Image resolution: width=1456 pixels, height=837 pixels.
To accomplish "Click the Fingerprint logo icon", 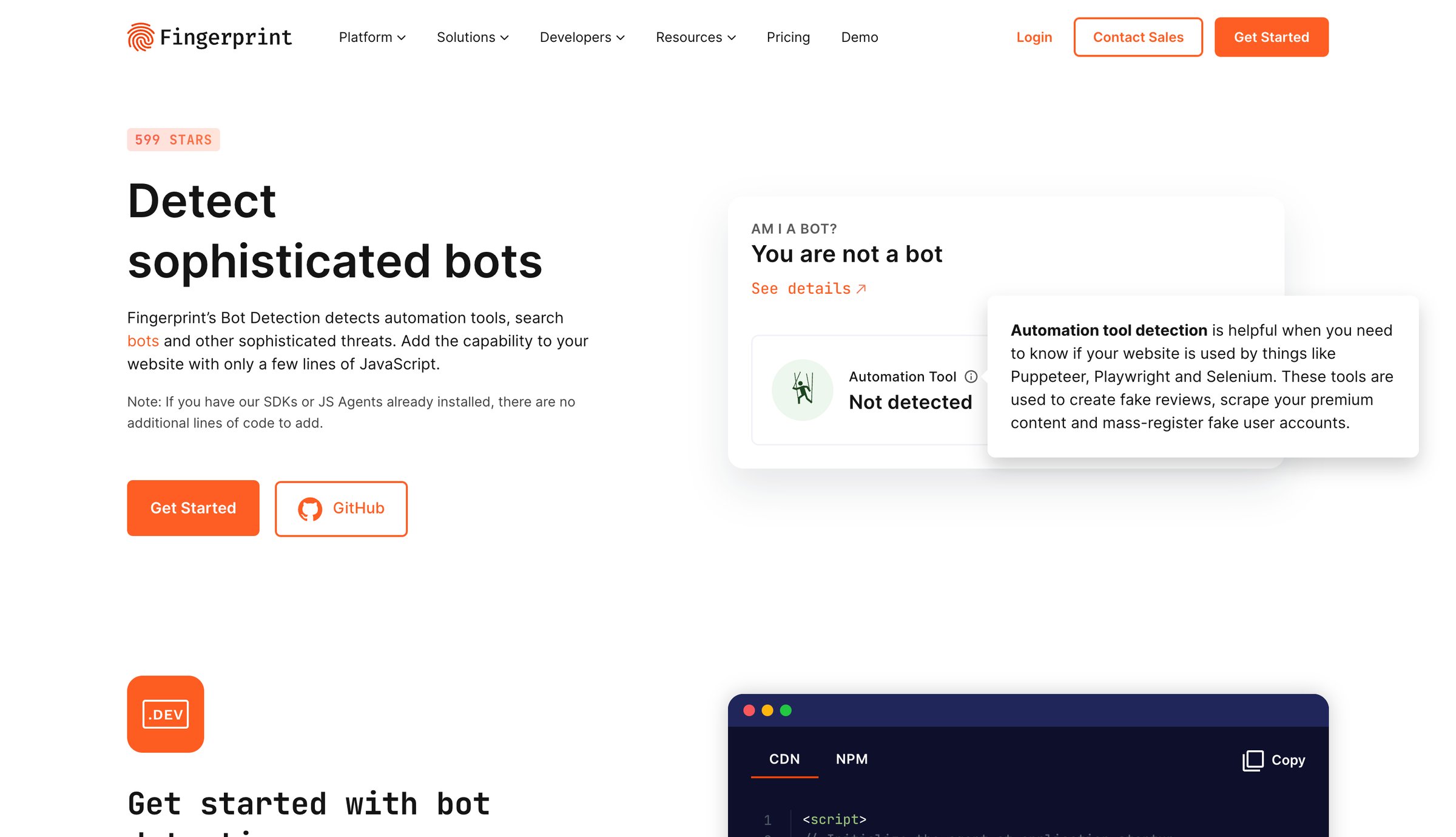I will coord(141,37).
